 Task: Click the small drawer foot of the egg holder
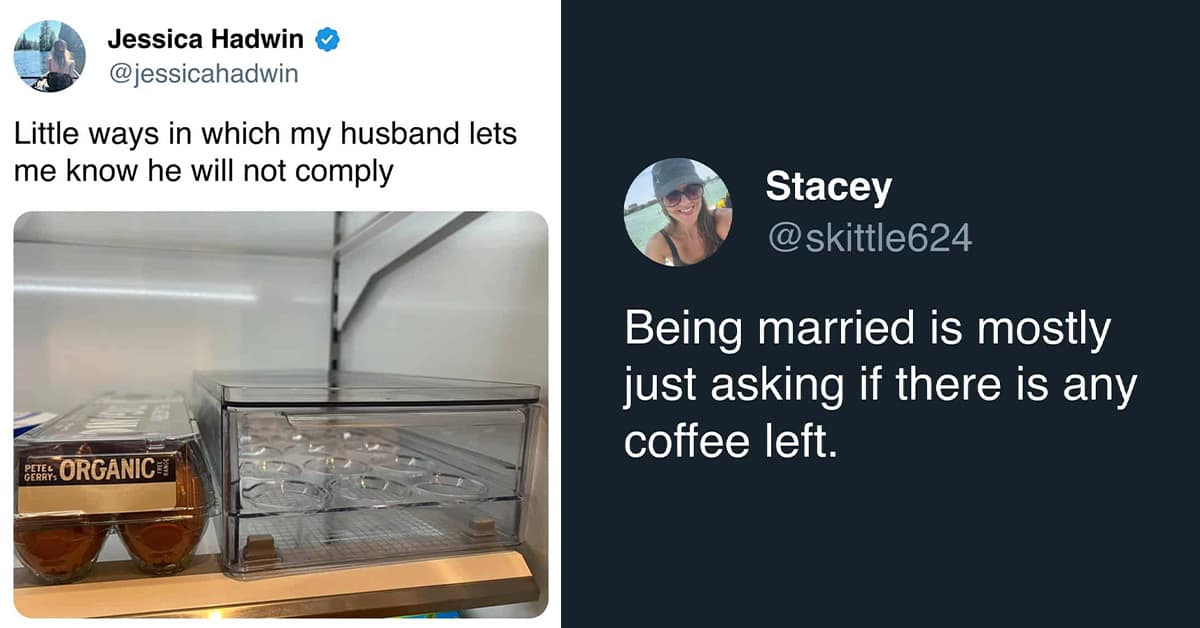(261, 546)
